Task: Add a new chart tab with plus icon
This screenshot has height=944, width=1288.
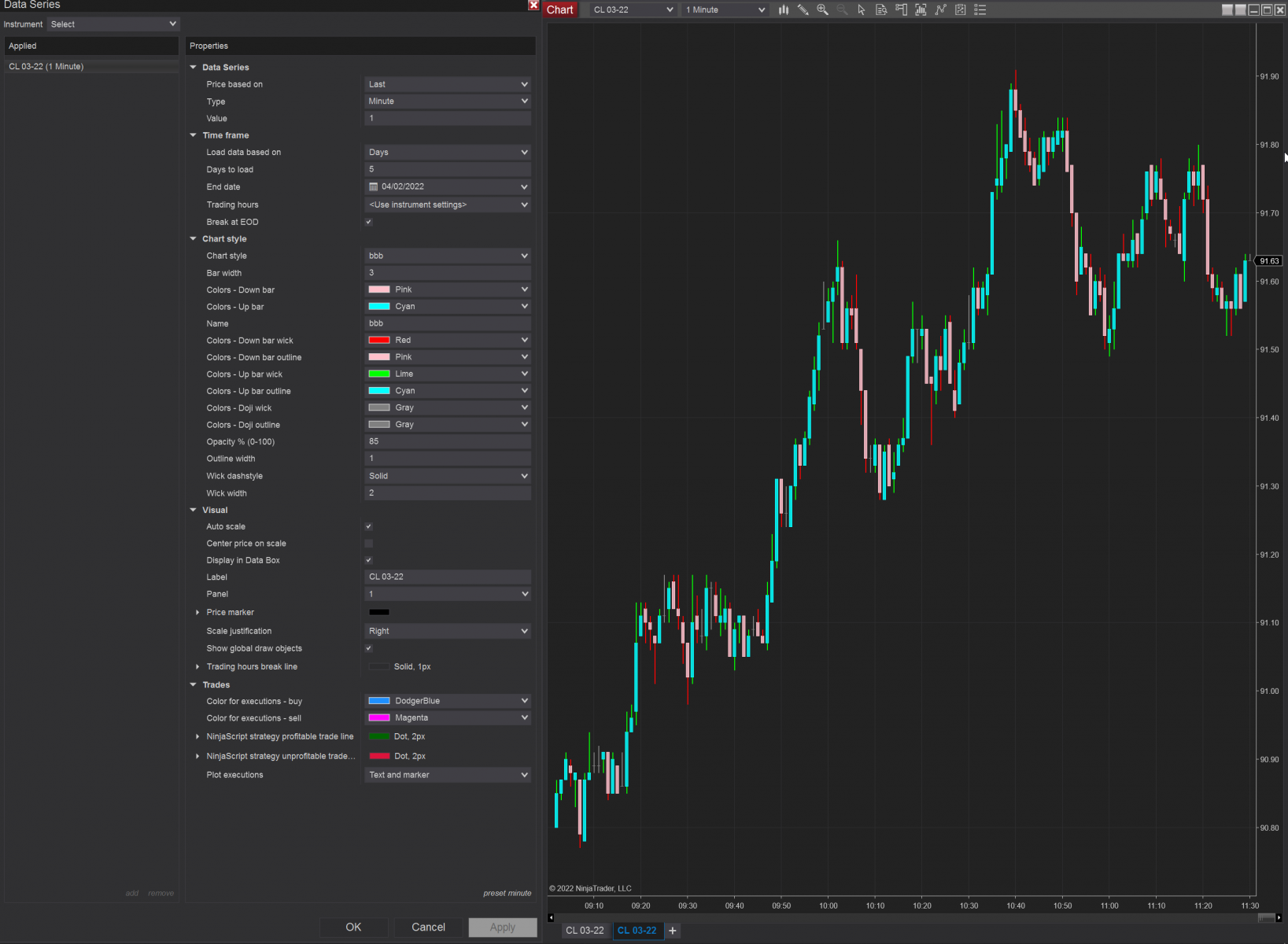Action: click(673, 931)
